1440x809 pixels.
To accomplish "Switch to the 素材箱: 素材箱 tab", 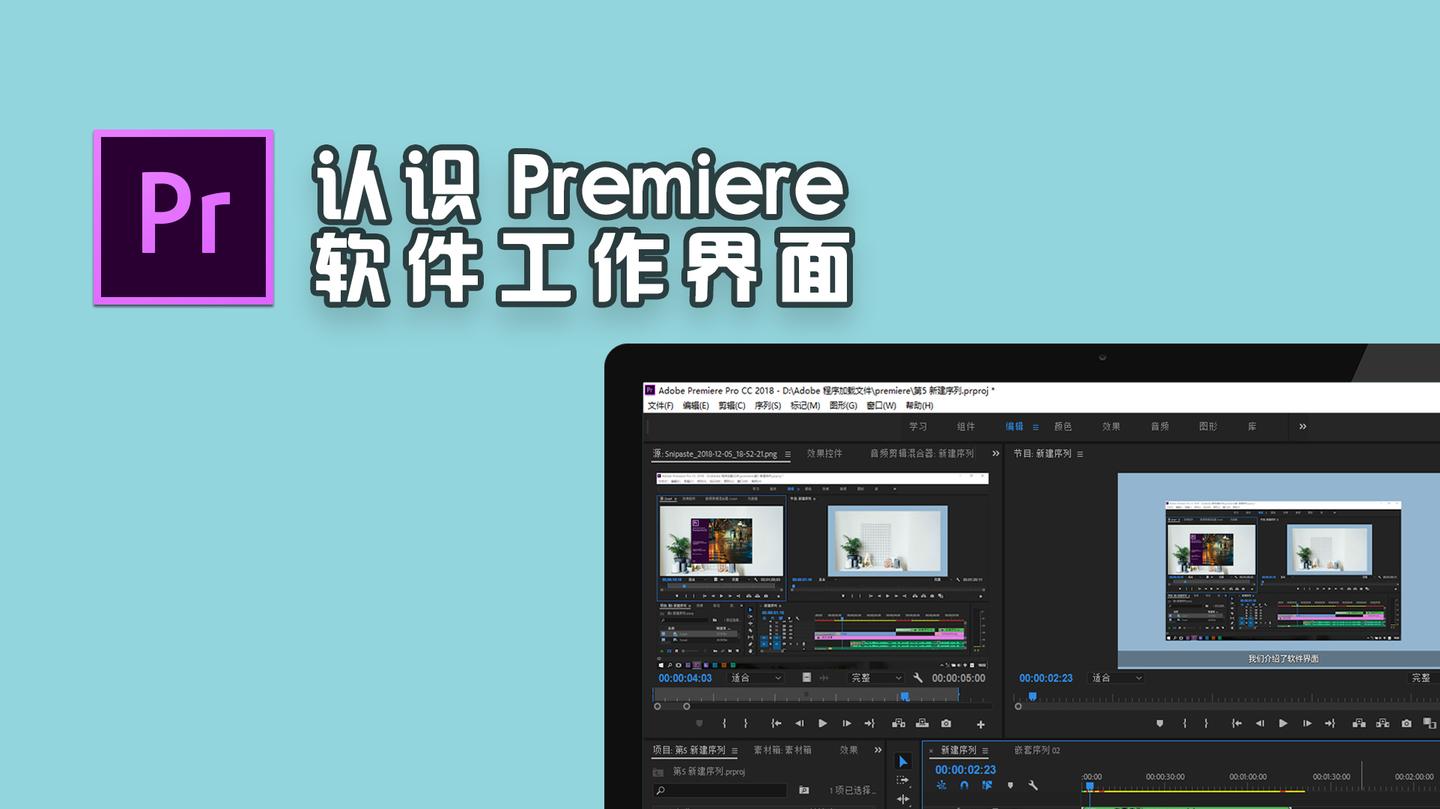I will tap(782, 750).
